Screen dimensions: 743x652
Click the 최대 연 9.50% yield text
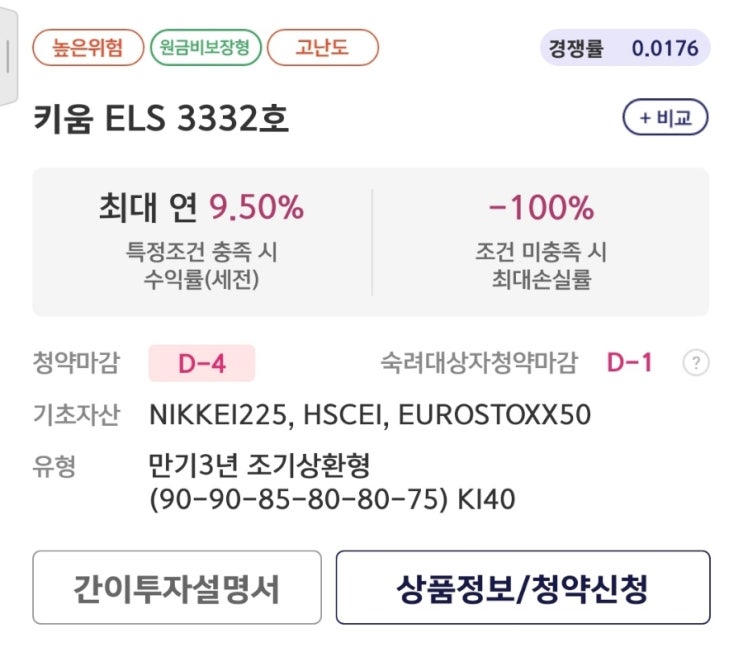coord(201,207)
